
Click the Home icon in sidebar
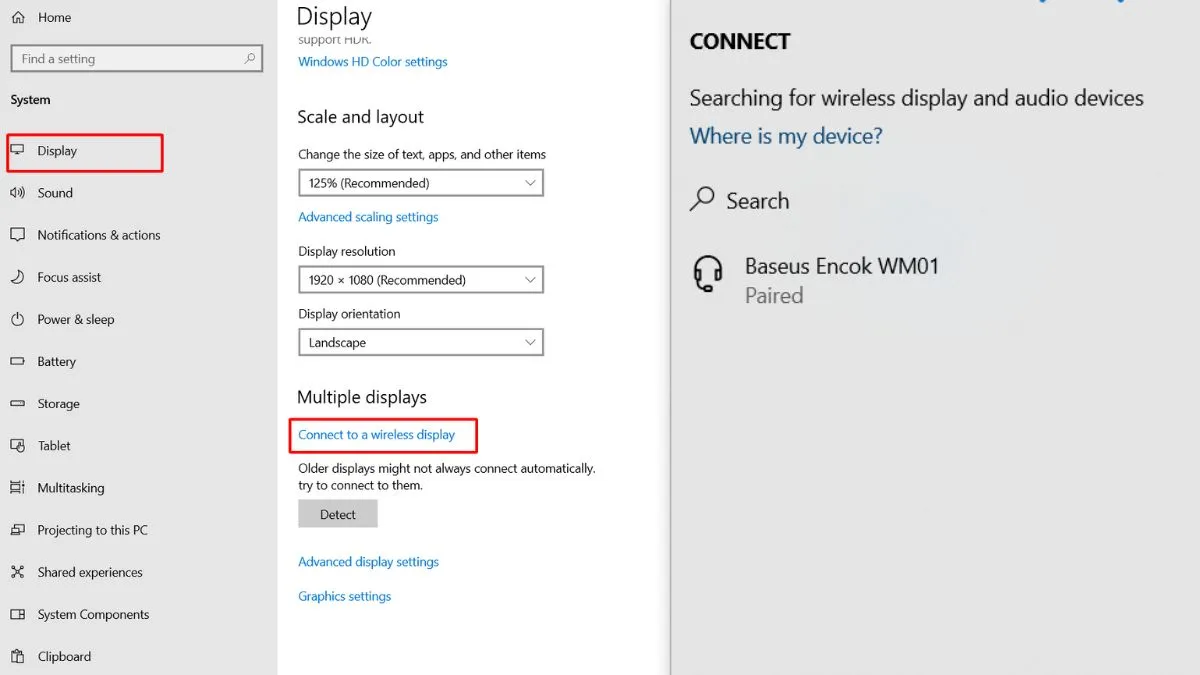coord(18,18)
